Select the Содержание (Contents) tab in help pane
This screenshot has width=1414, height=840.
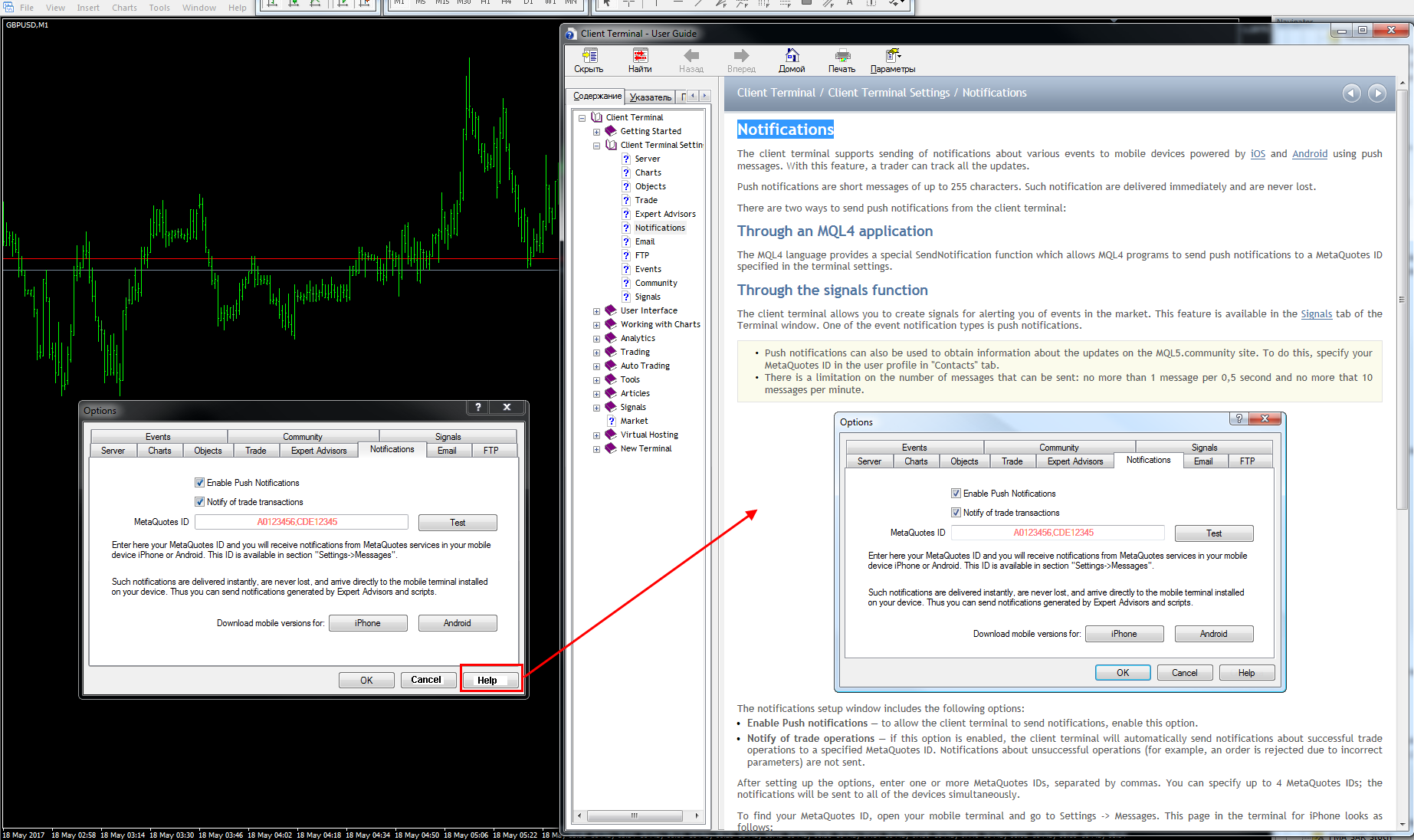(x=598, y=96)
